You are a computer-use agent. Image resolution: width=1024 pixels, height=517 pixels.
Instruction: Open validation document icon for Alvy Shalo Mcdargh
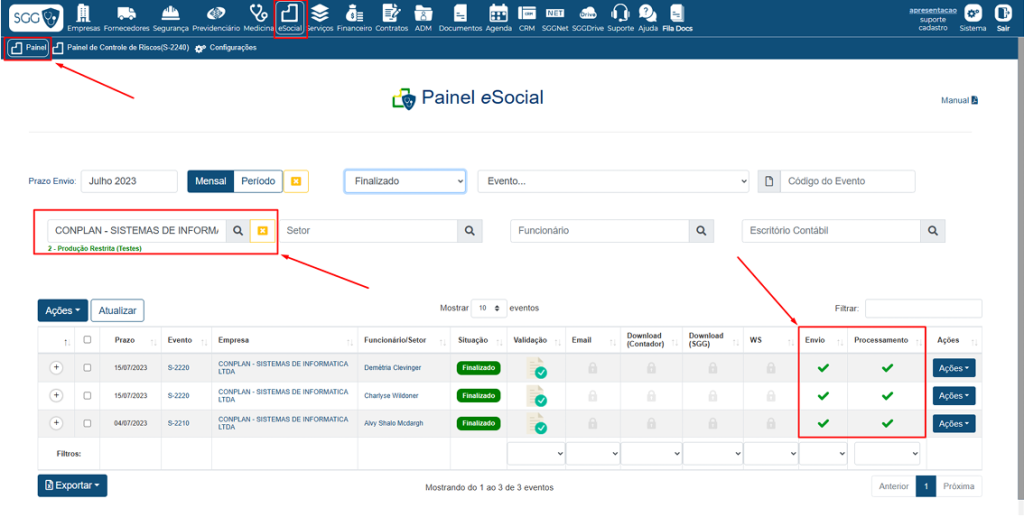click(x=537, y=423)
